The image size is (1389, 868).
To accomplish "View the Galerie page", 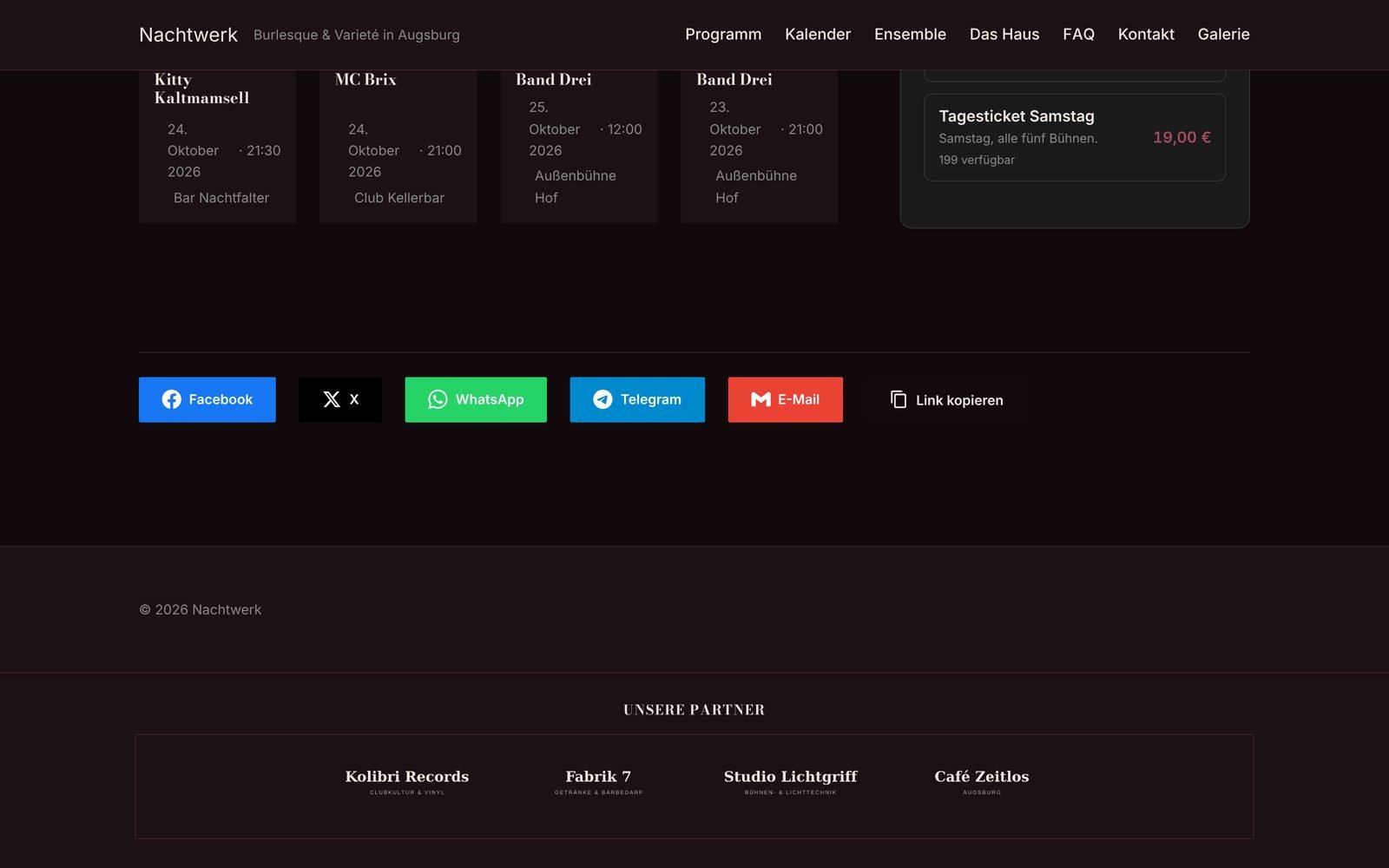I will [x=1223, y=35].
